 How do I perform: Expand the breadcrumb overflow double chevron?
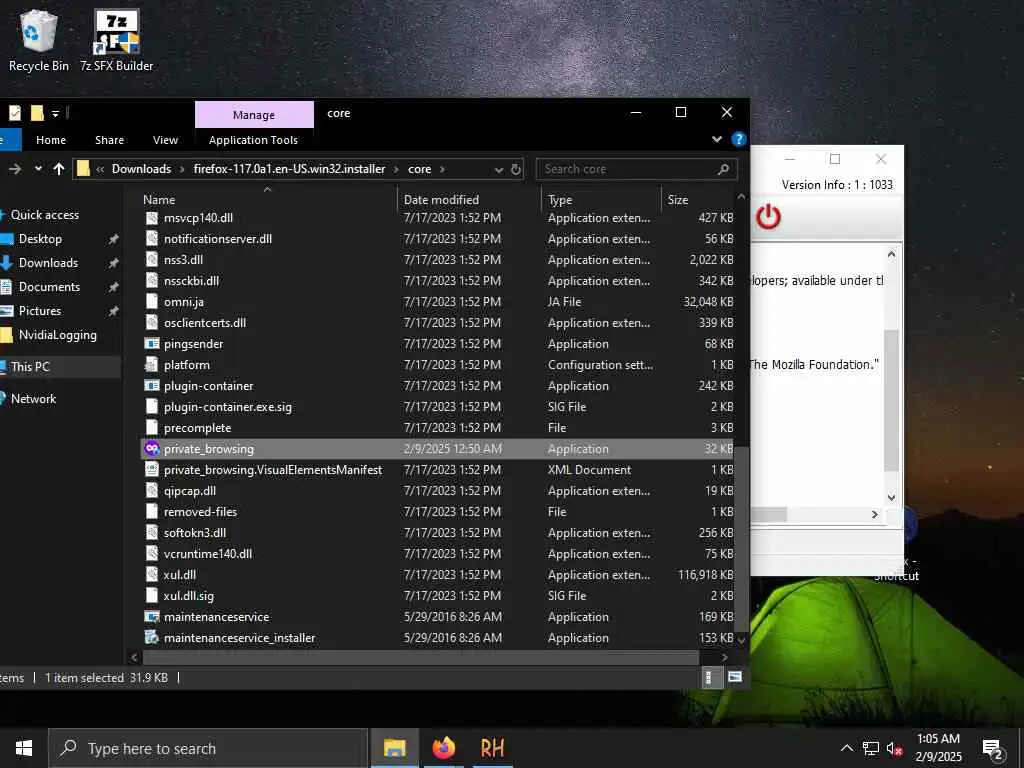(100, 169)
